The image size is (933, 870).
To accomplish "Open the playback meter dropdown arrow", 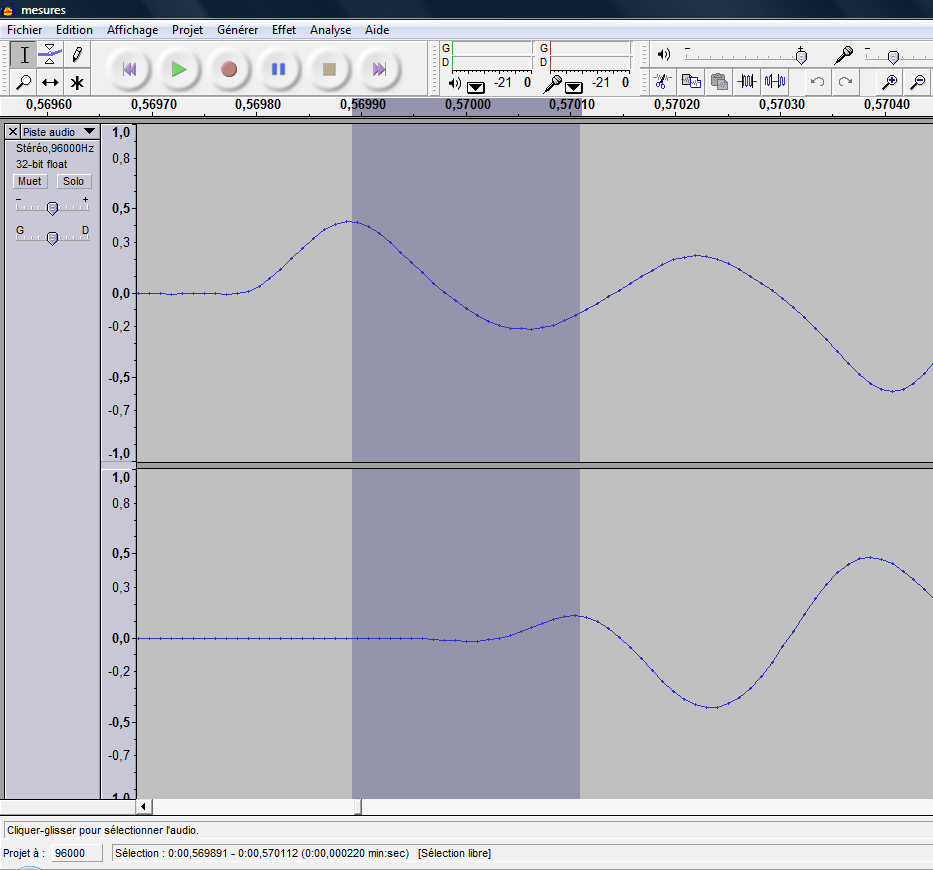I will [475, 87].
